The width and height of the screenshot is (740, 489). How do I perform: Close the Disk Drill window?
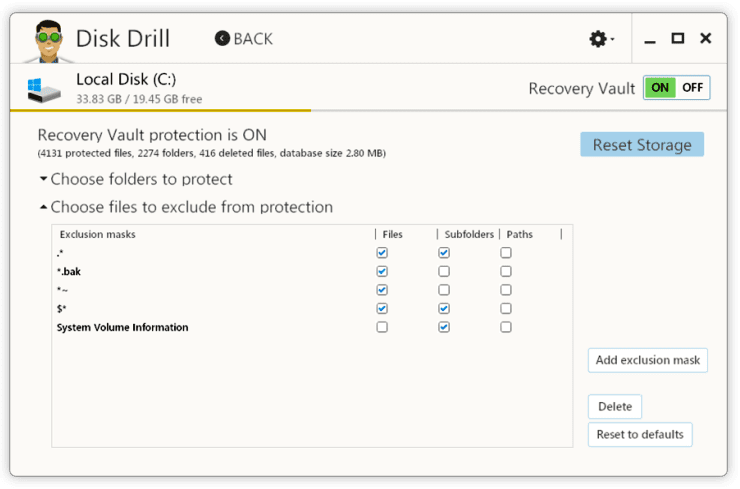[706, 38]
